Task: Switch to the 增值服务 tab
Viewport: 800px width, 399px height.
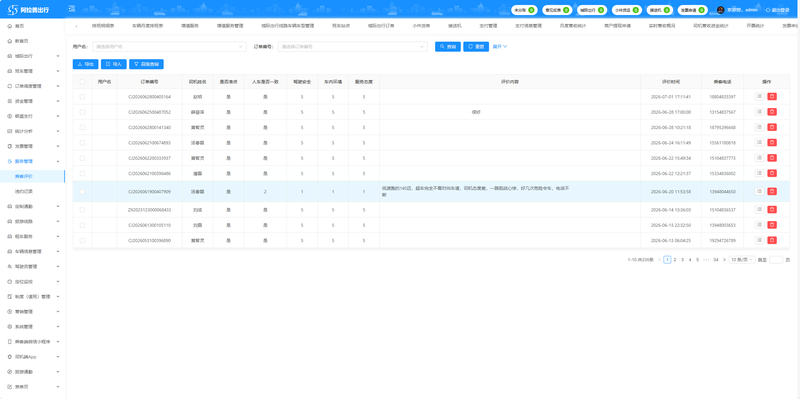Action: 190,26
